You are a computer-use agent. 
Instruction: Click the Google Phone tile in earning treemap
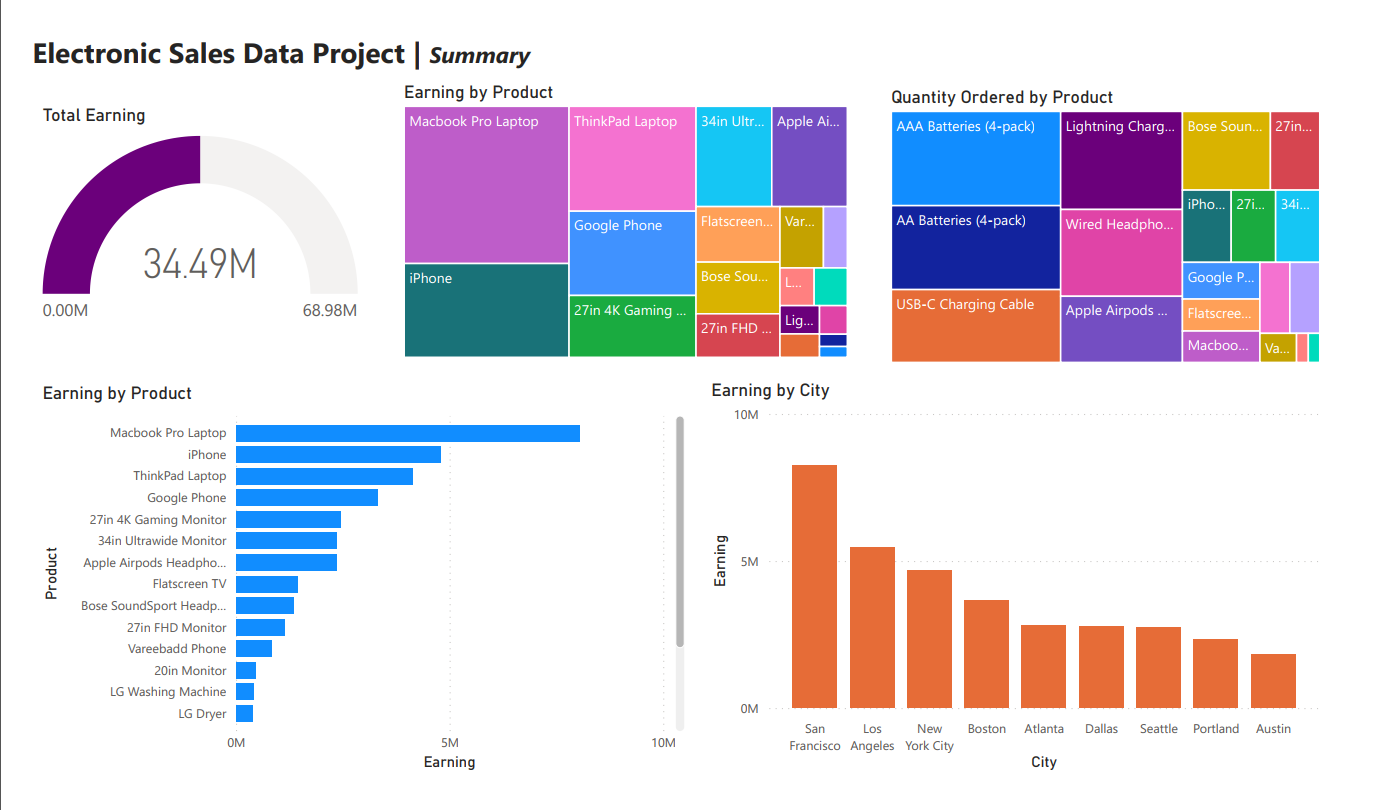click(632, 253)
